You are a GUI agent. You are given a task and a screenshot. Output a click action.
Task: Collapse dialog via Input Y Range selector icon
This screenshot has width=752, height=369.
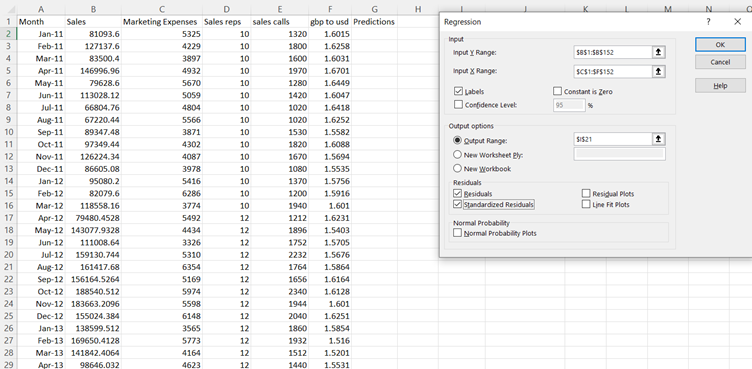click(659, 52)
